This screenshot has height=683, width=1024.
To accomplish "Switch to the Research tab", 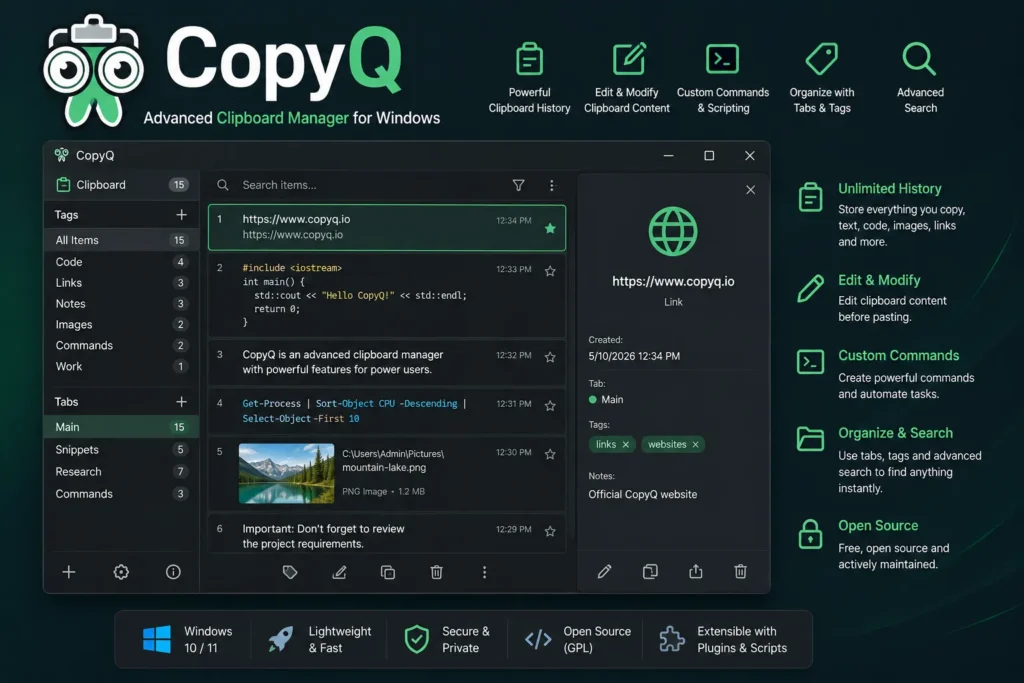I will [x=121, y=471].
